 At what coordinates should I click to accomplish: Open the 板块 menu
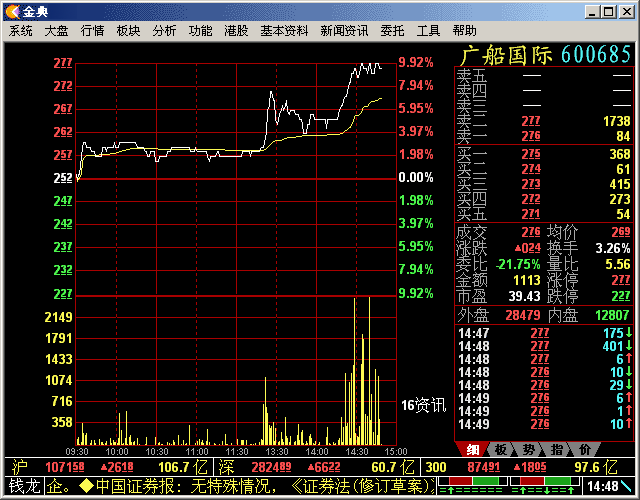(x=128, y=31)
